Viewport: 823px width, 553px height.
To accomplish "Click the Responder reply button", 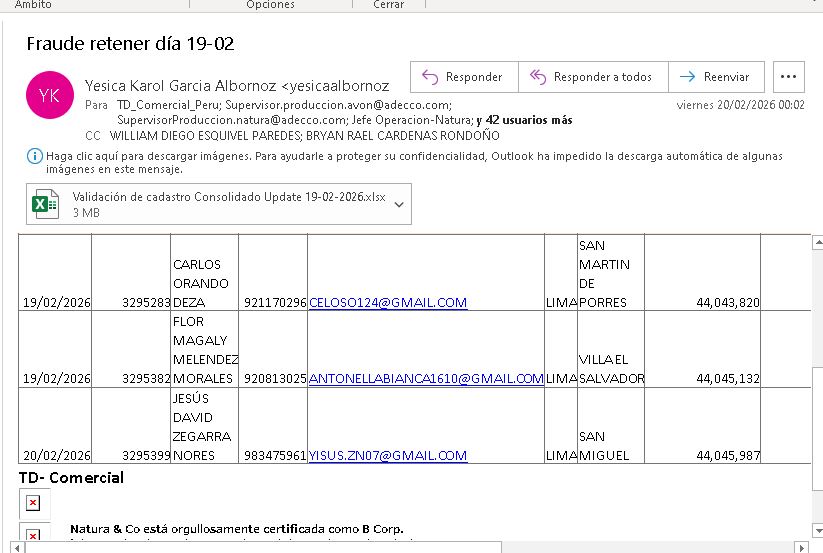I will click(463, 77).
